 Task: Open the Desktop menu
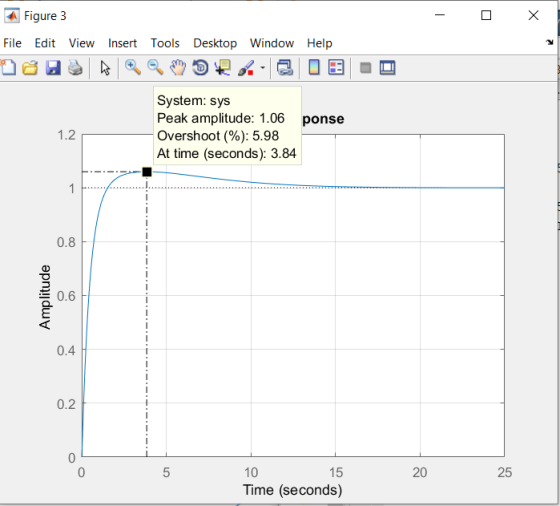215,43
